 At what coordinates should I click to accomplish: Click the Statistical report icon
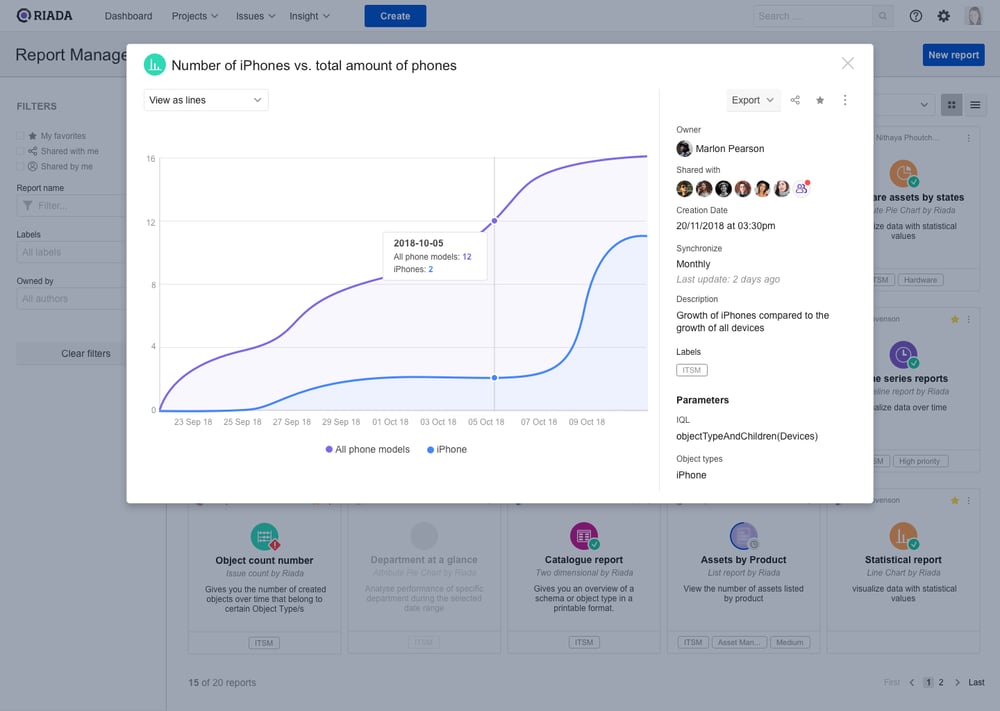click(x=904, y=536)
